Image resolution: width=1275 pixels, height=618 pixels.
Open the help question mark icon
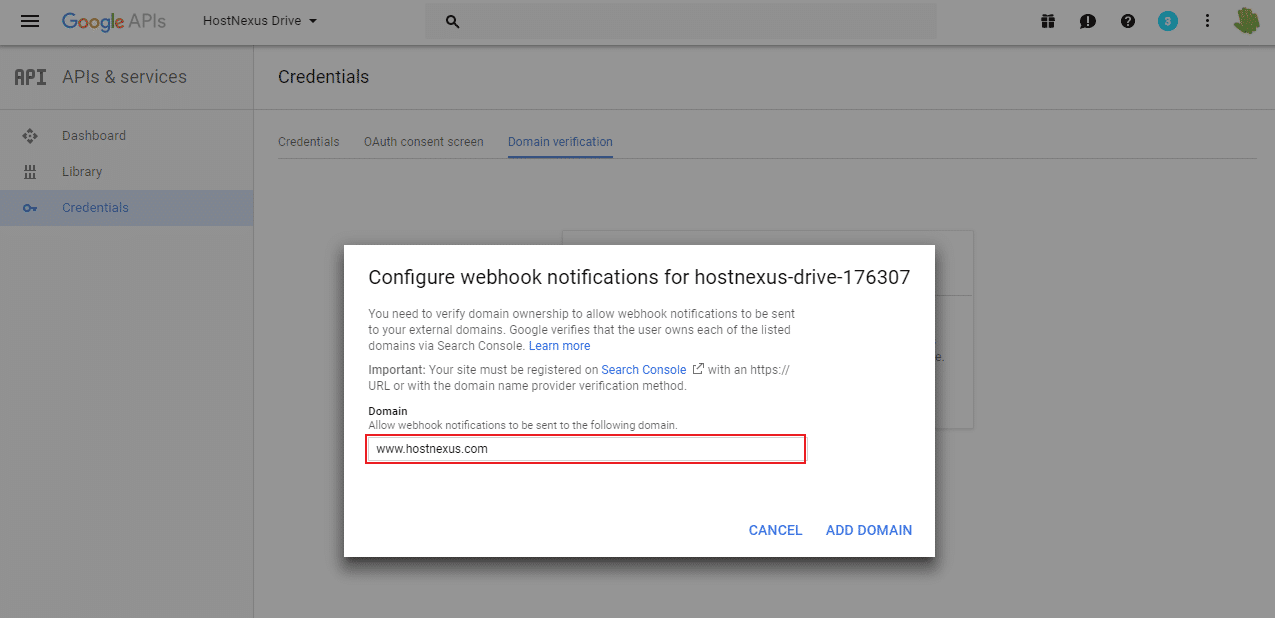coord(1128,21)
